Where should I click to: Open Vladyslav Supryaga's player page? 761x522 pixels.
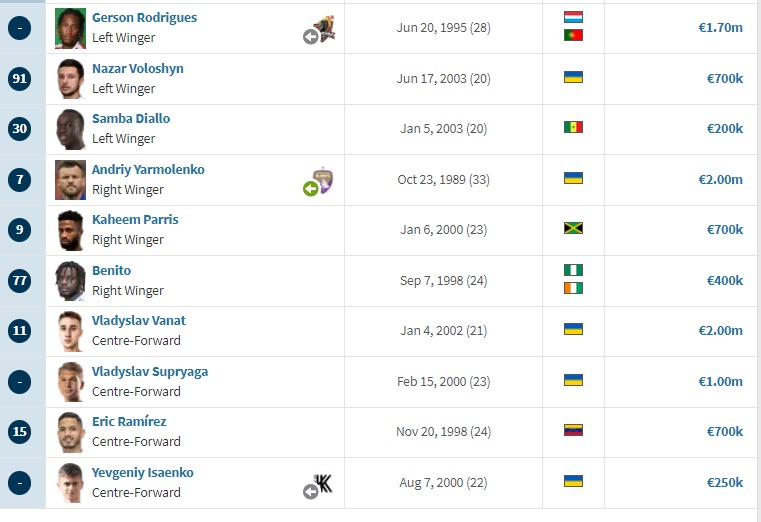click(150, 372)
